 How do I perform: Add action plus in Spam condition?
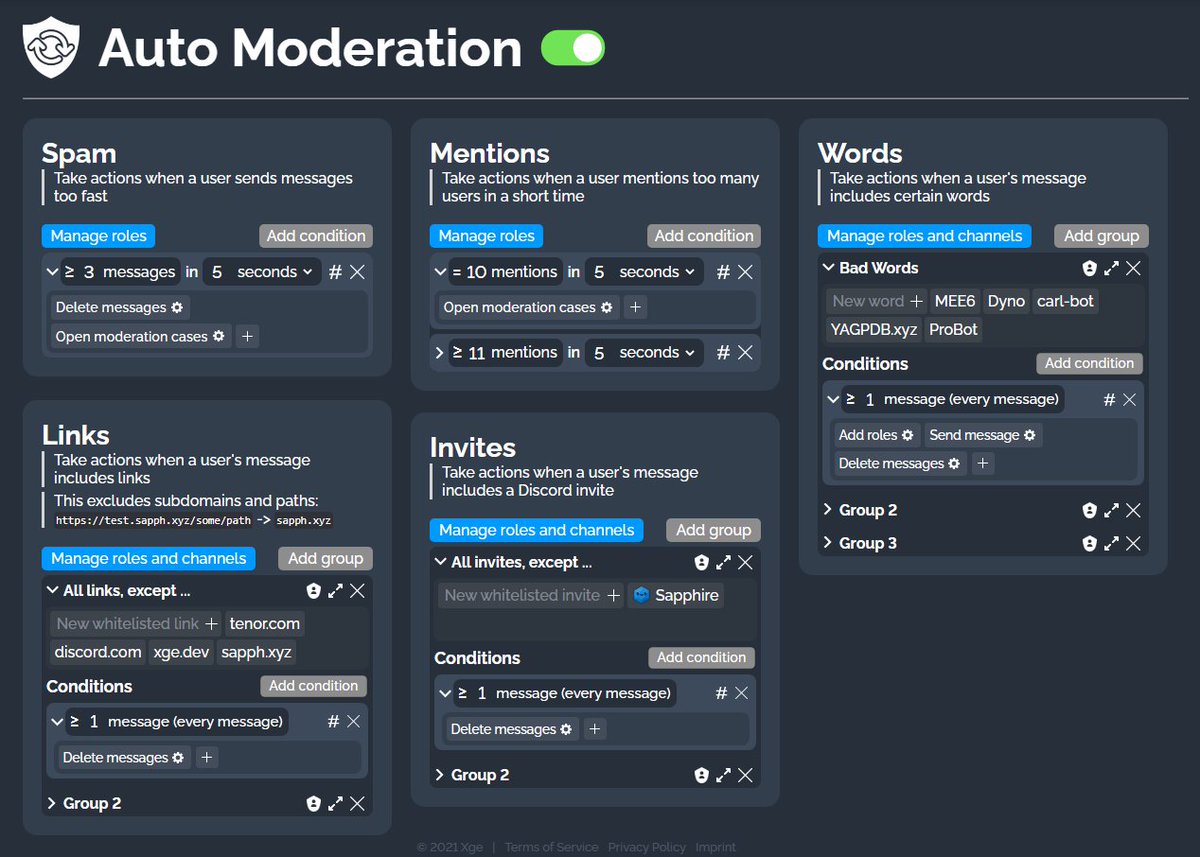pyautogui.click(x=248, y=337)
